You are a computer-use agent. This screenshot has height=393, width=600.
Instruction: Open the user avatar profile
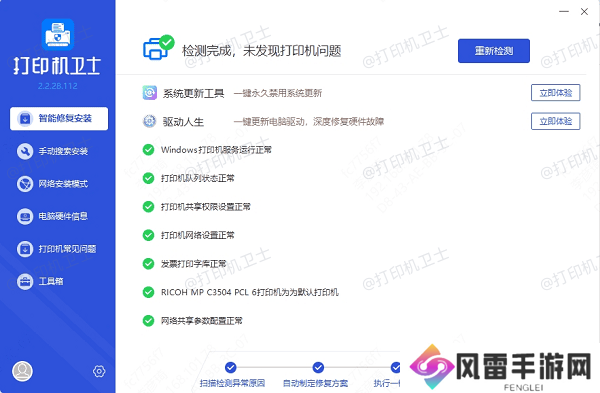(x=22, y=371)
